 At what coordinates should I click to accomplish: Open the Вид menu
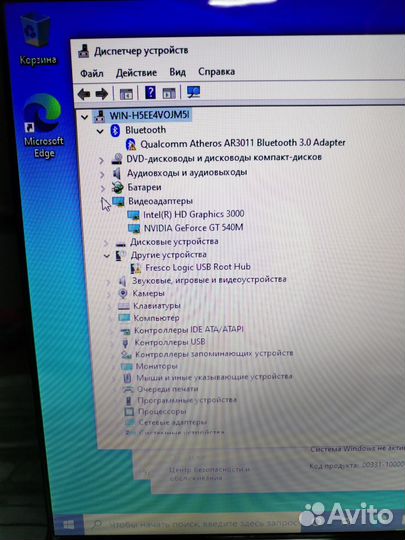point(177,72)
